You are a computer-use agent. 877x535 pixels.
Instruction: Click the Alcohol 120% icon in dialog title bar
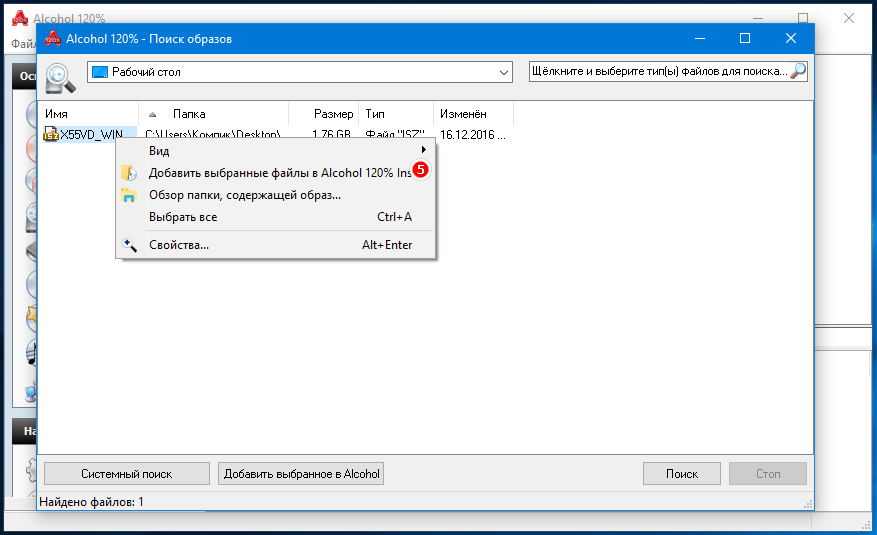pyautogui.click(x=53, y=39)
